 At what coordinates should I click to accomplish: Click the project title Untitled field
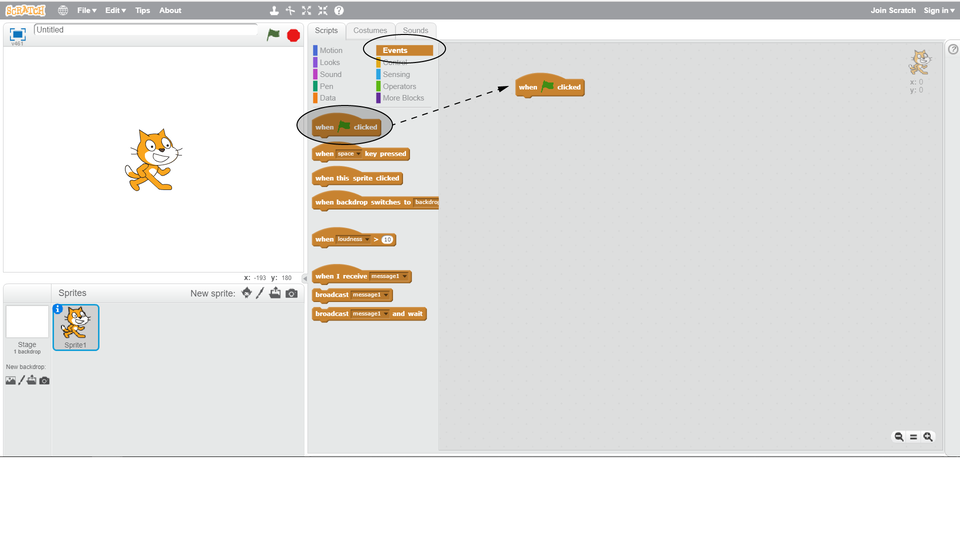click(145, 30)
